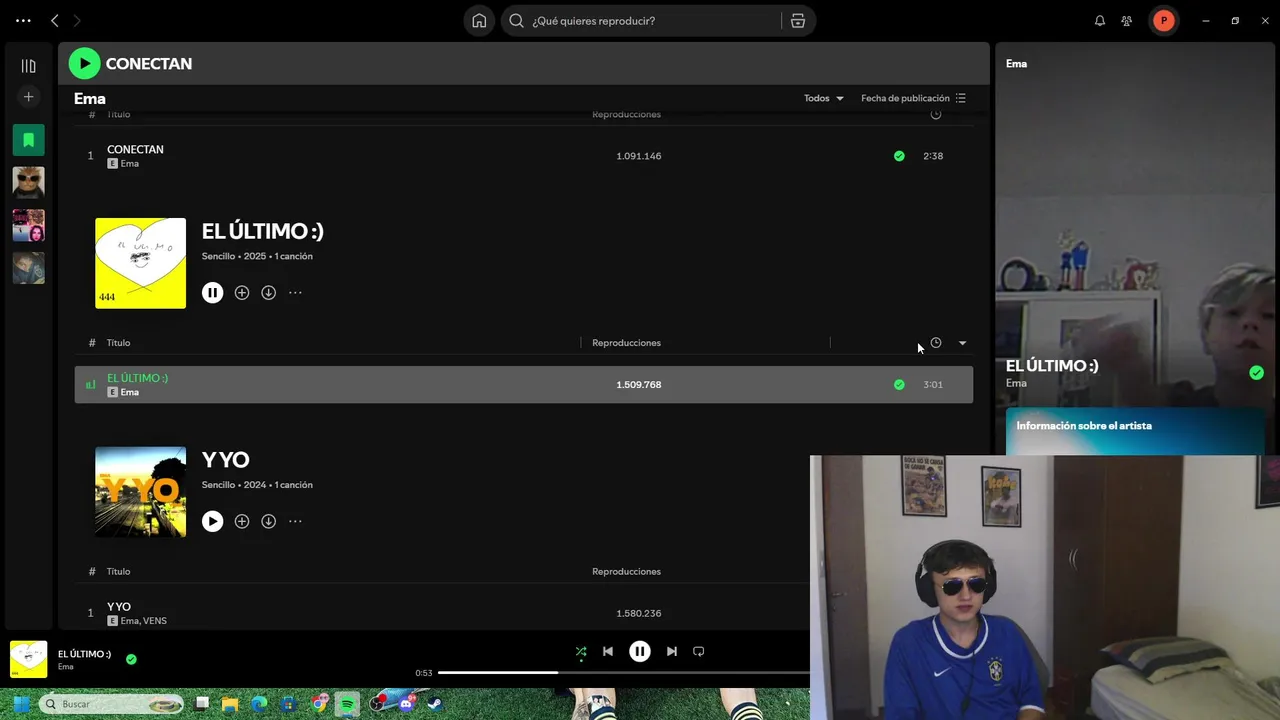Open the notifications bell
The width and height of the screenshot is (1280, 720).
pos(1100,20)
